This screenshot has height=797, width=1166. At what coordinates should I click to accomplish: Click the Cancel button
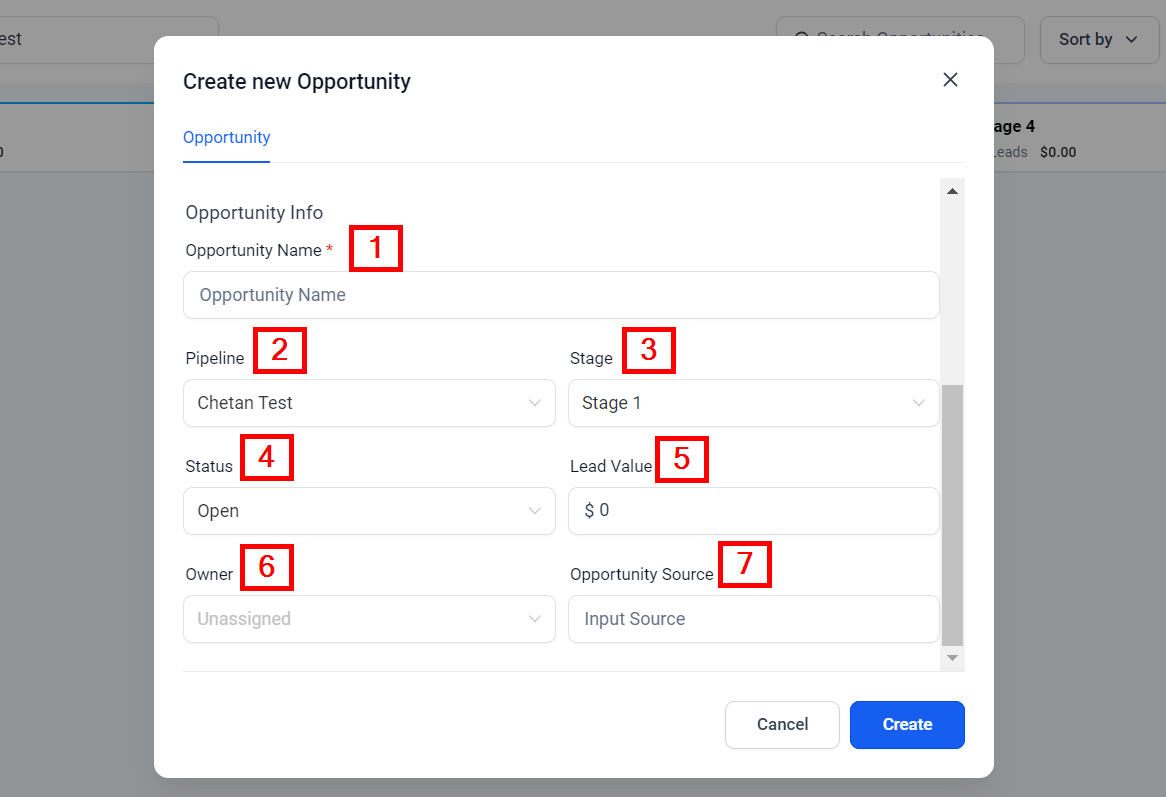[x=782, y=725]
